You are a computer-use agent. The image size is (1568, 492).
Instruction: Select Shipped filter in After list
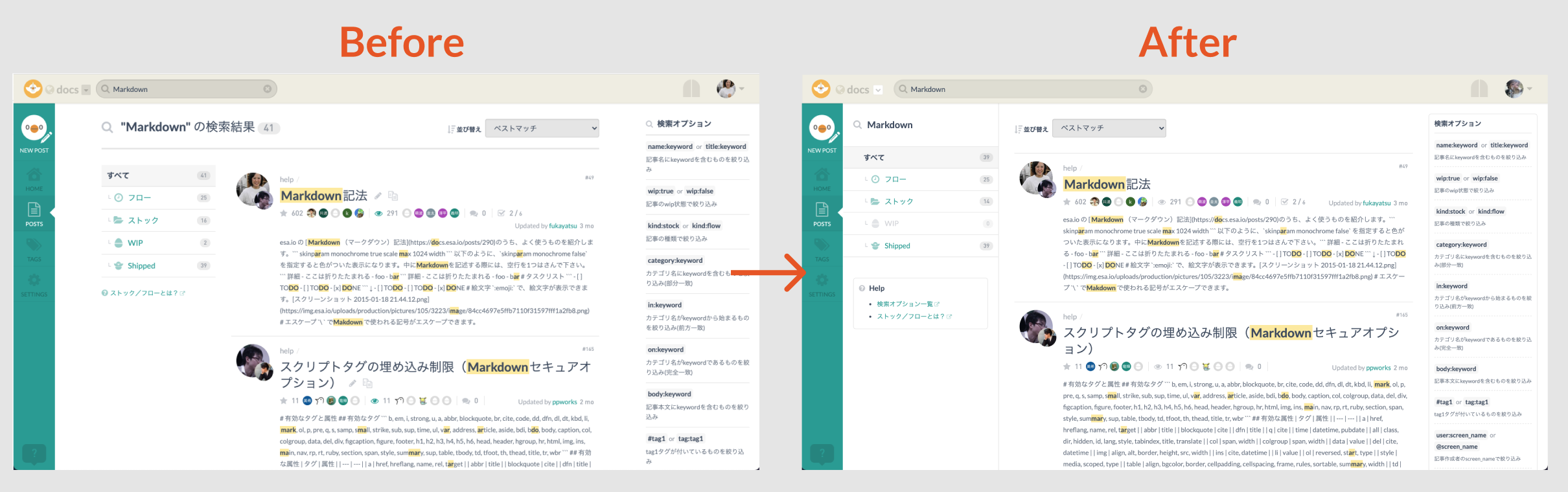[x=921, y=245]
